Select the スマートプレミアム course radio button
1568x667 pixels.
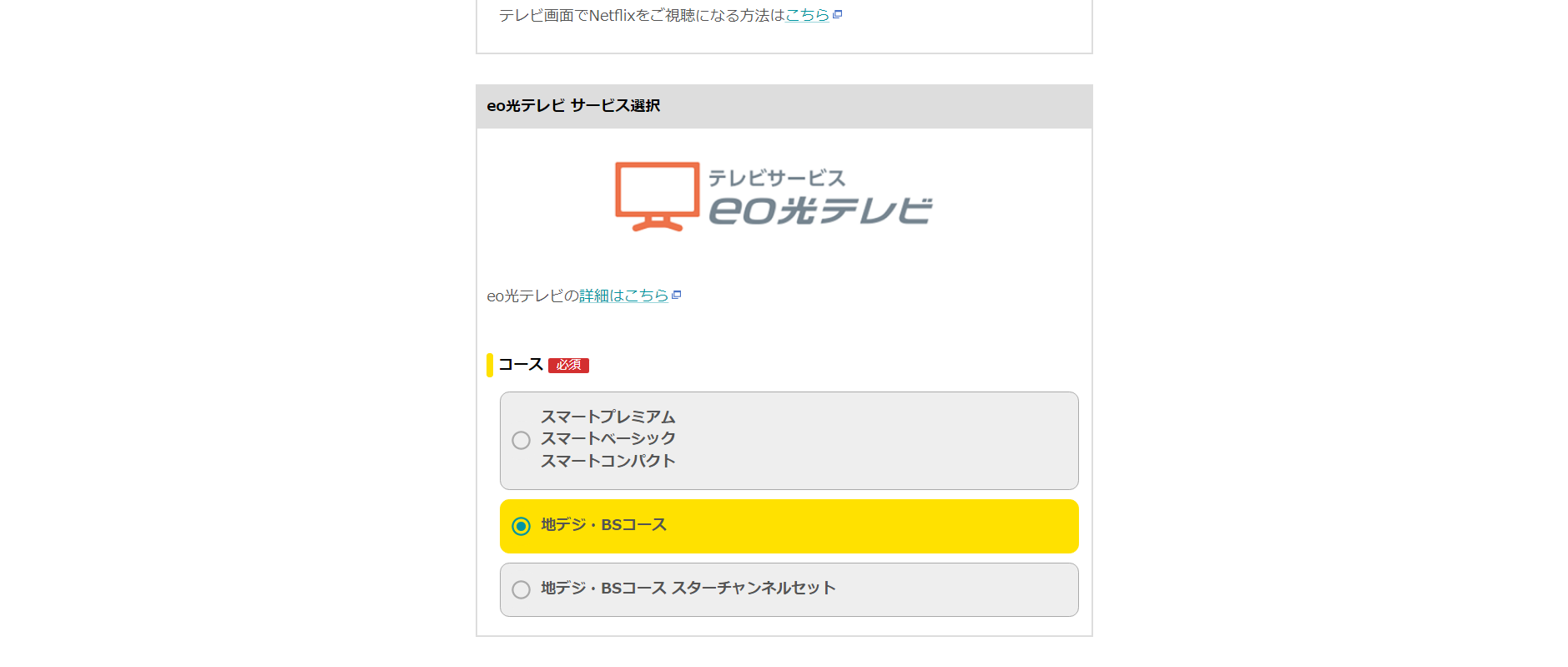coord(521,440)
